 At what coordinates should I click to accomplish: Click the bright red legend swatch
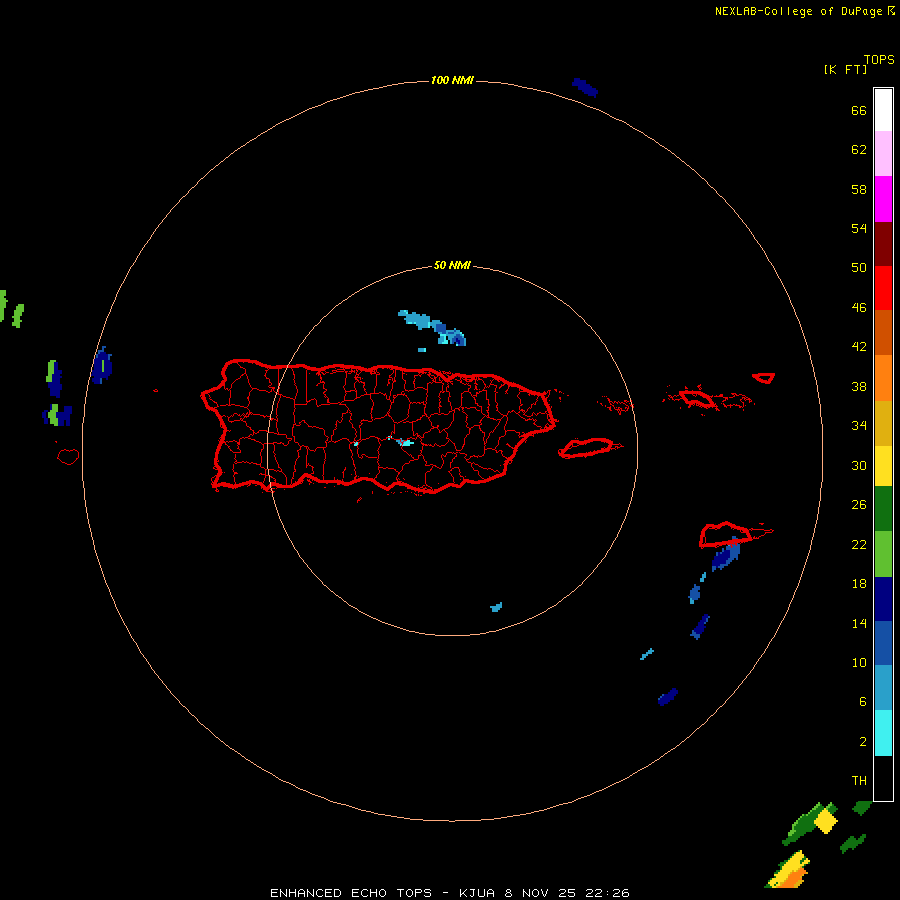883,288
